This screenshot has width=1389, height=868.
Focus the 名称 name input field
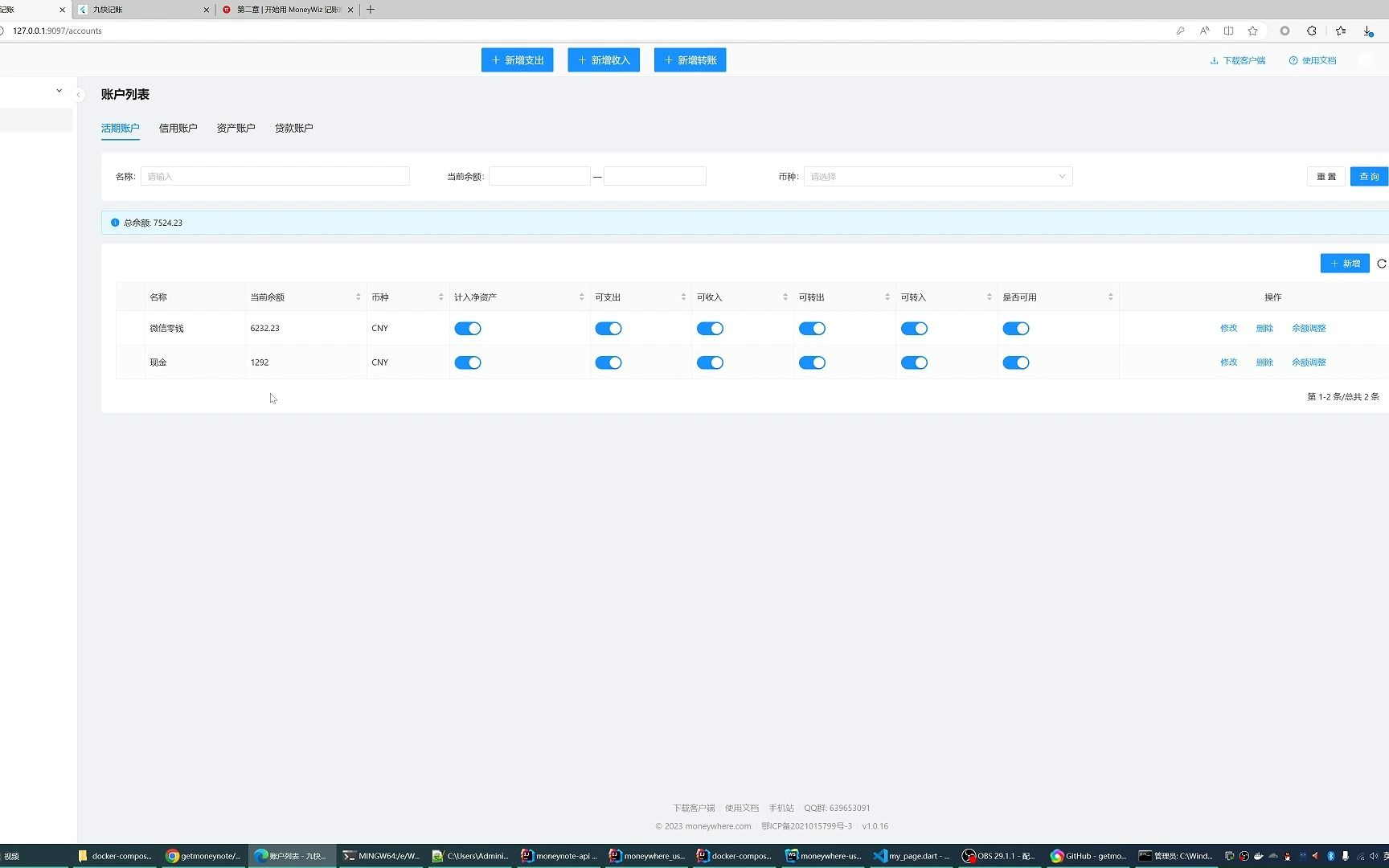tap(275, 177)
